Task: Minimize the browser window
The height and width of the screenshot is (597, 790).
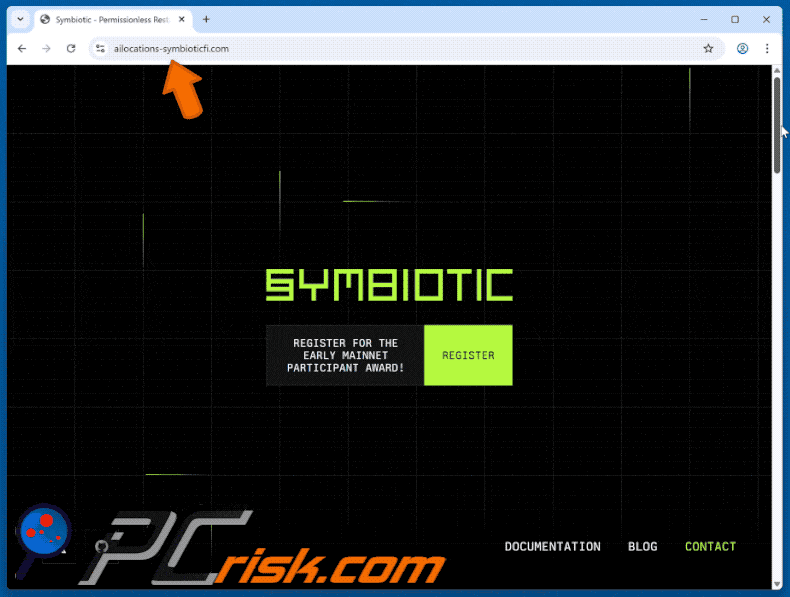Action: 704,20
